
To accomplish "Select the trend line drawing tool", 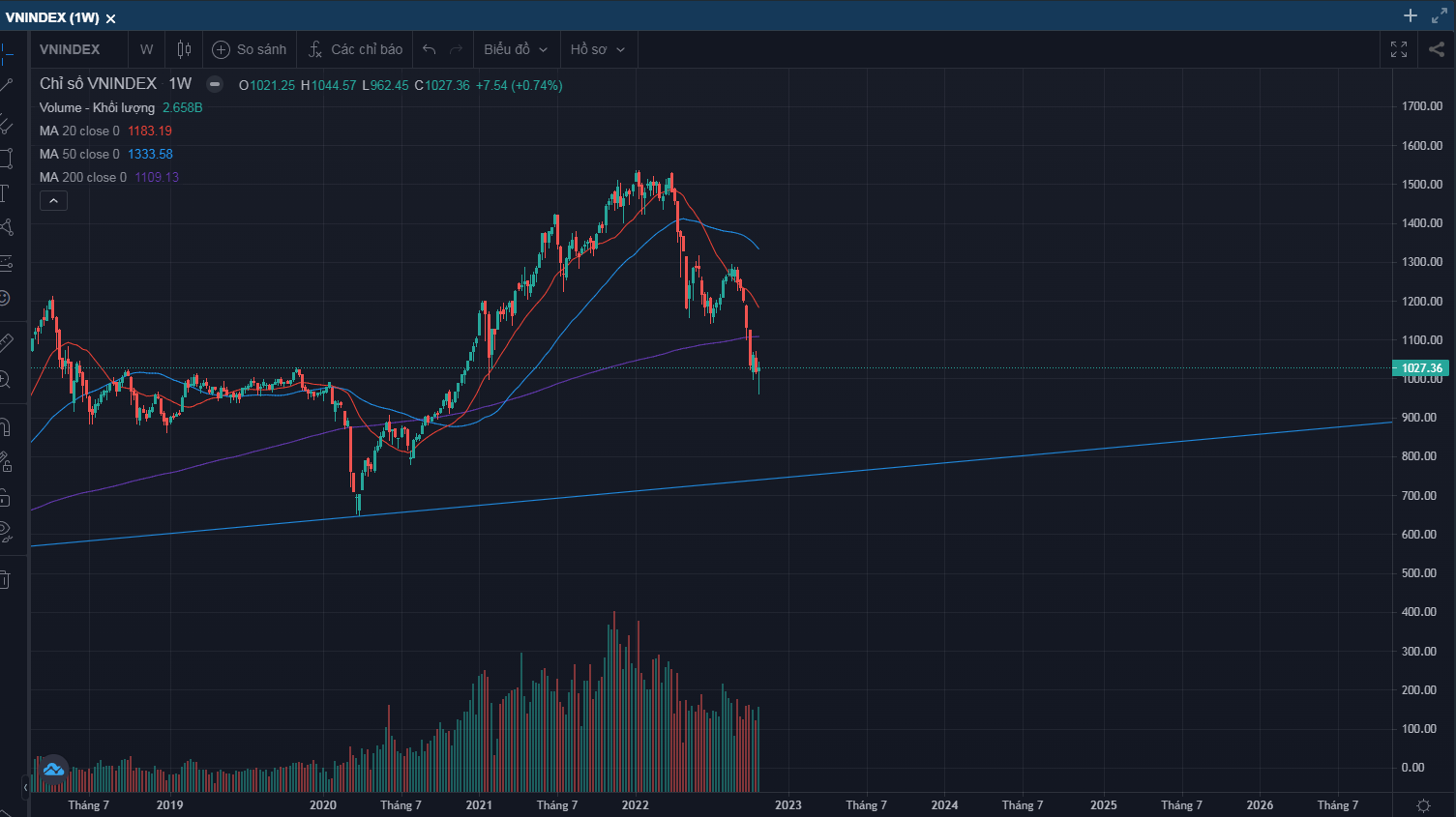I will coord(6,86).
